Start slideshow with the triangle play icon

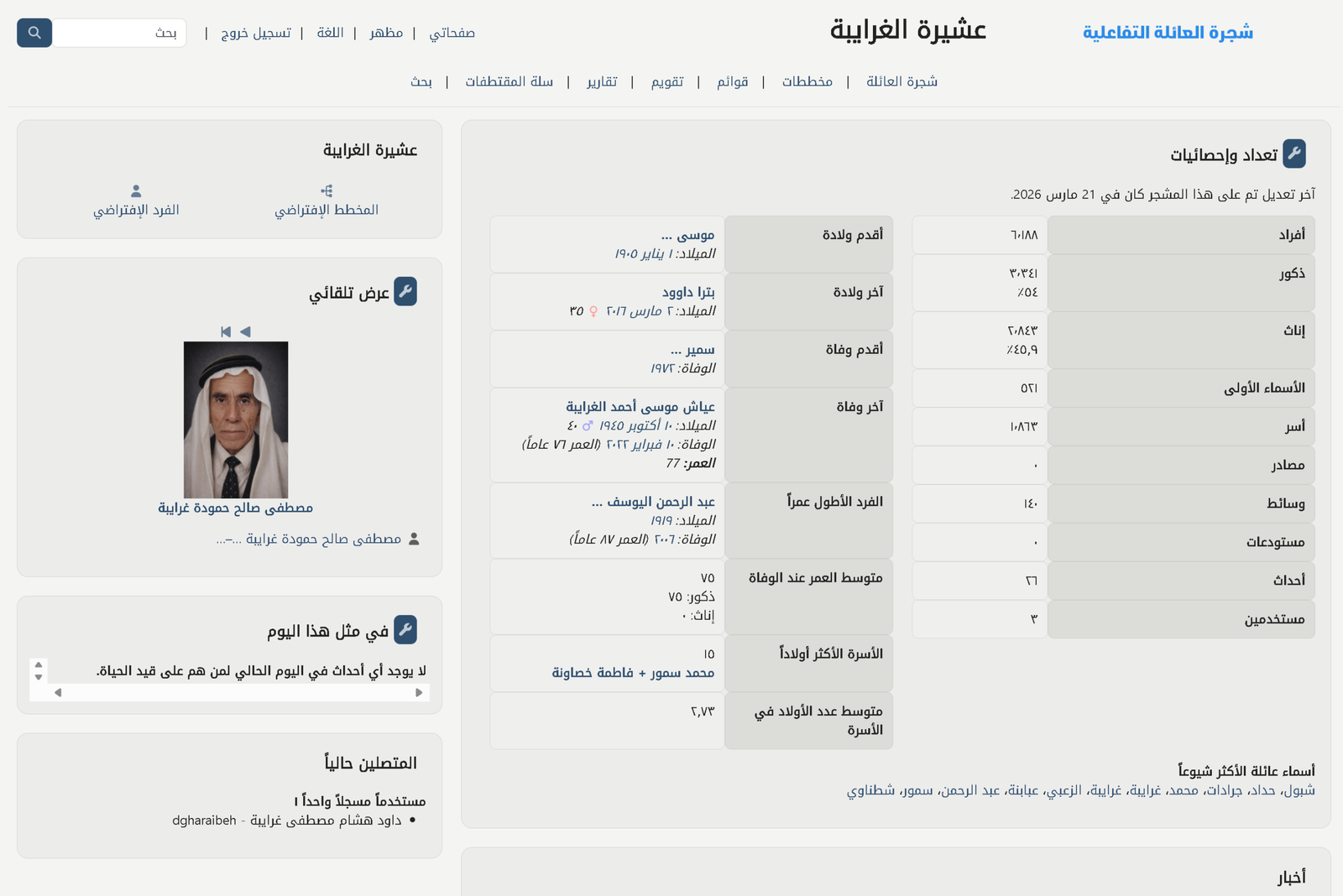245,332
